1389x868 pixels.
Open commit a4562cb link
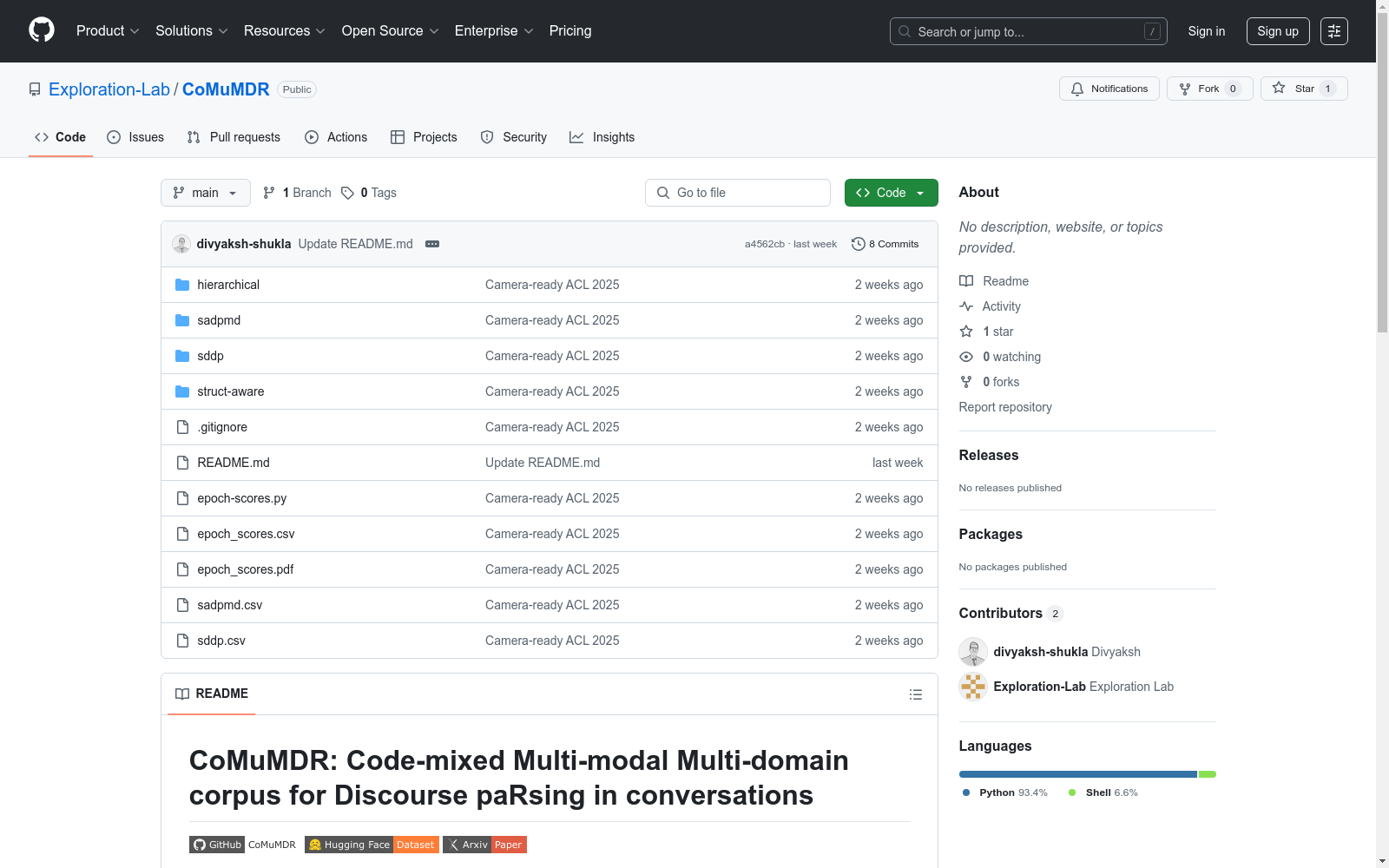click(x=764, y=244)
